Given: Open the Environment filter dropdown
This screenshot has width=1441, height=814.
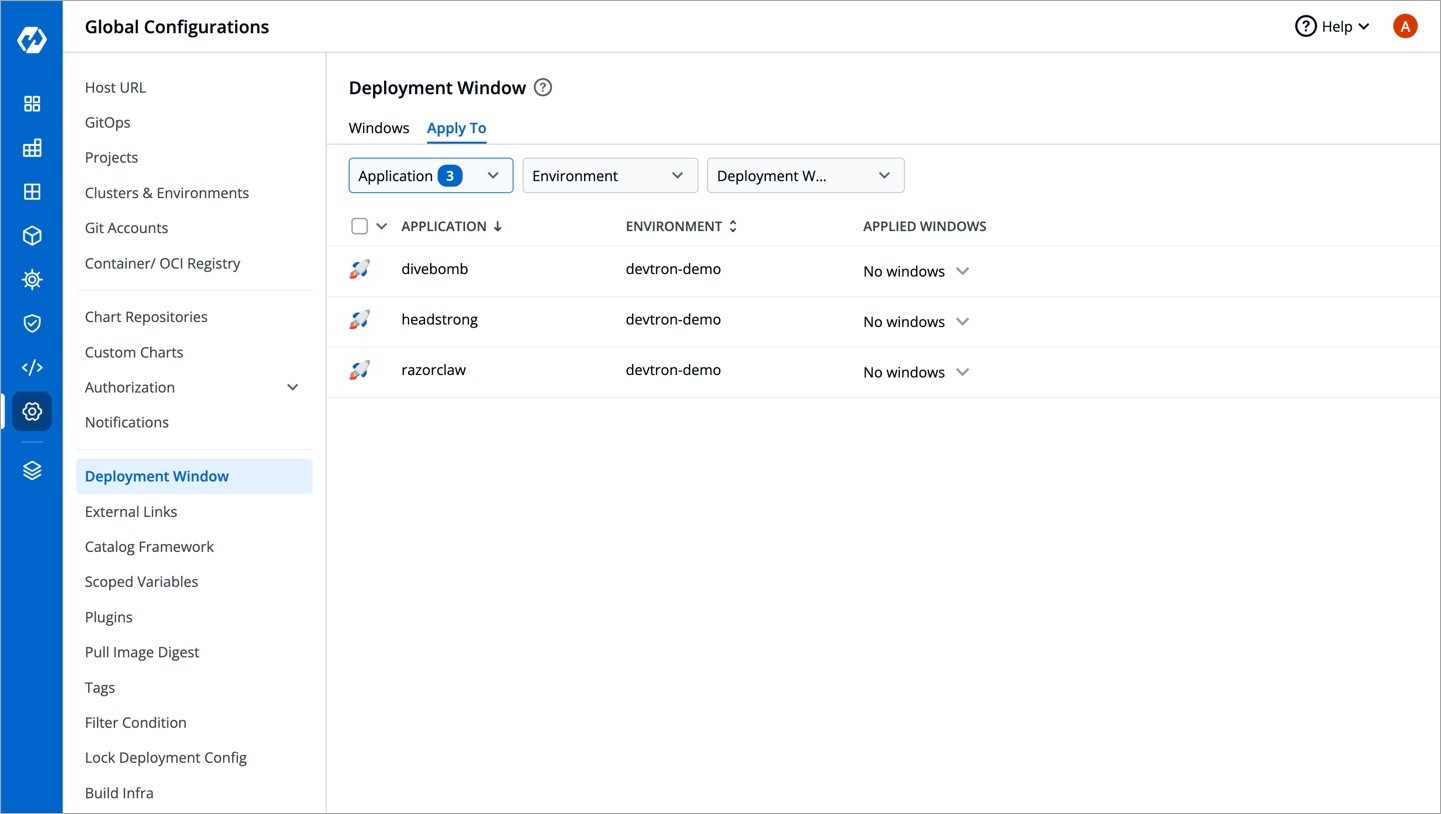Looking at the screenshot, I should coord(609,176).
